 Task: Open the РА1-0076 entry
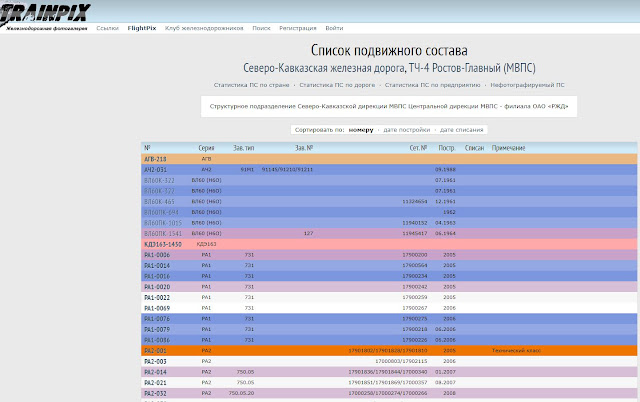(x=157, y=319)
